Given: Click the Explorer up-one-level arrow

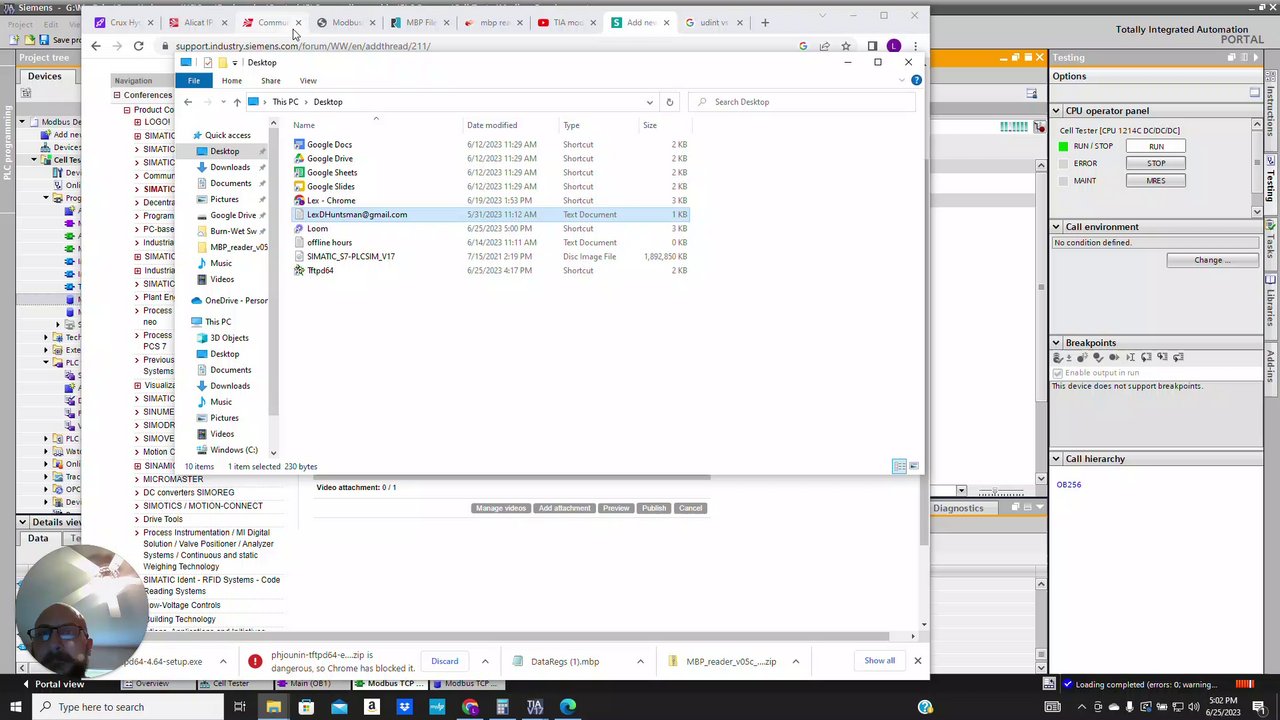Looking at the screenshot, I should [x=237, y=102].
